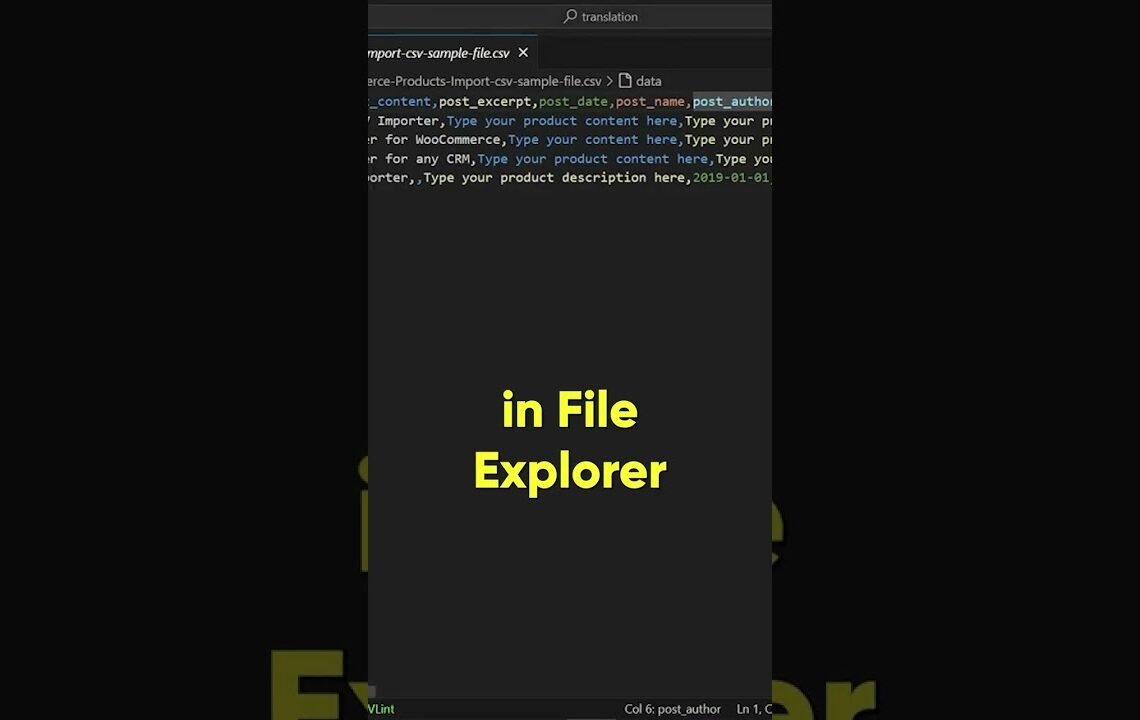1140x720 pixels.
Task: Click the highlighted post_author header
Action: (x=732, y=102)
